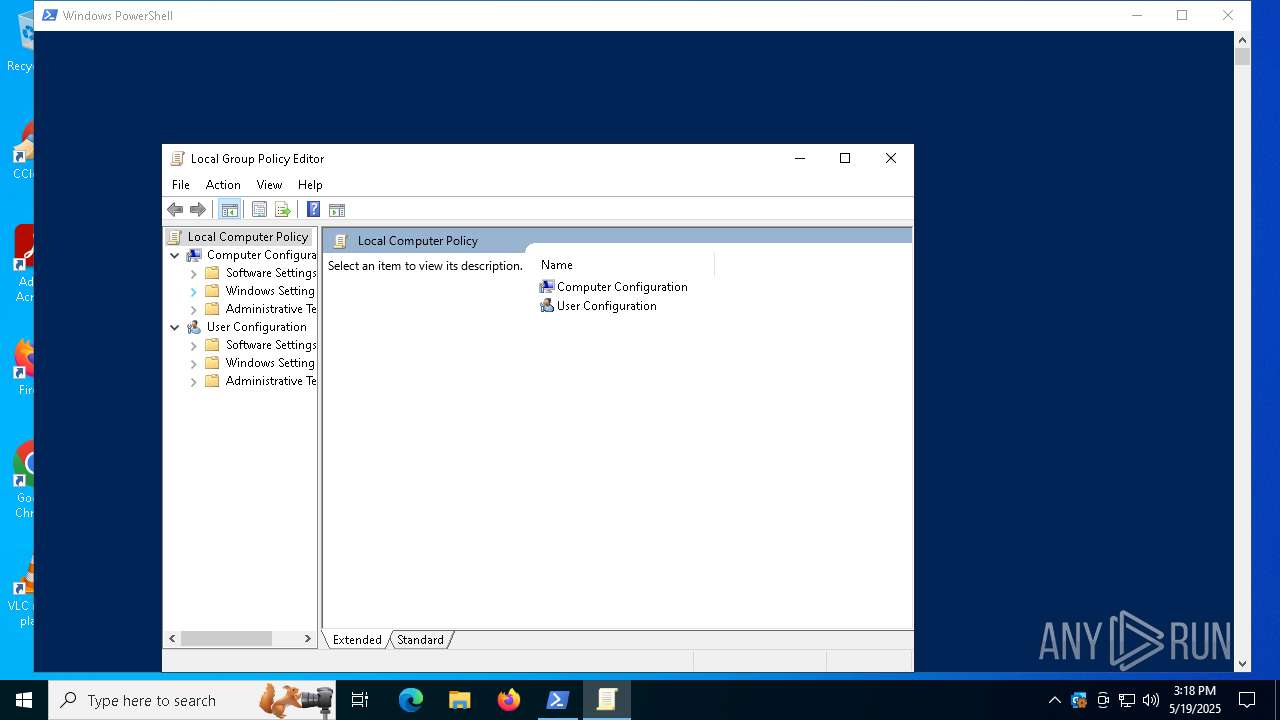Open the network tray icon

pyautogui.click(x=1127, y=700)
